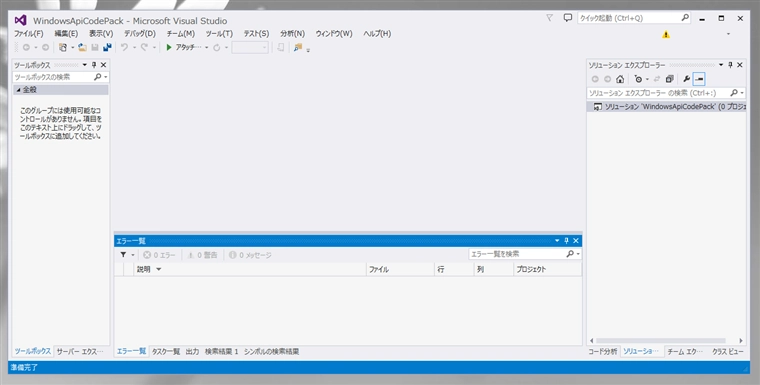Screen dimensions: 760x385
Task: Toggle the 0 エラー filter button
Action: point(159,255)
